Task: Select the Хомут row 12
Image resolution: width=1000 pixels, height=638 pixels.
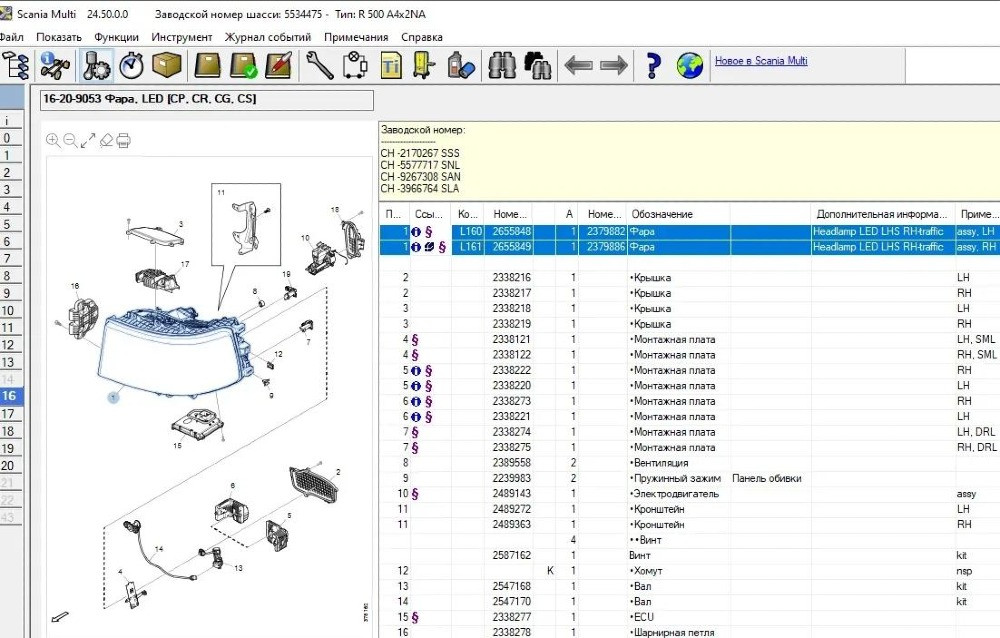Action: [689, 571]
